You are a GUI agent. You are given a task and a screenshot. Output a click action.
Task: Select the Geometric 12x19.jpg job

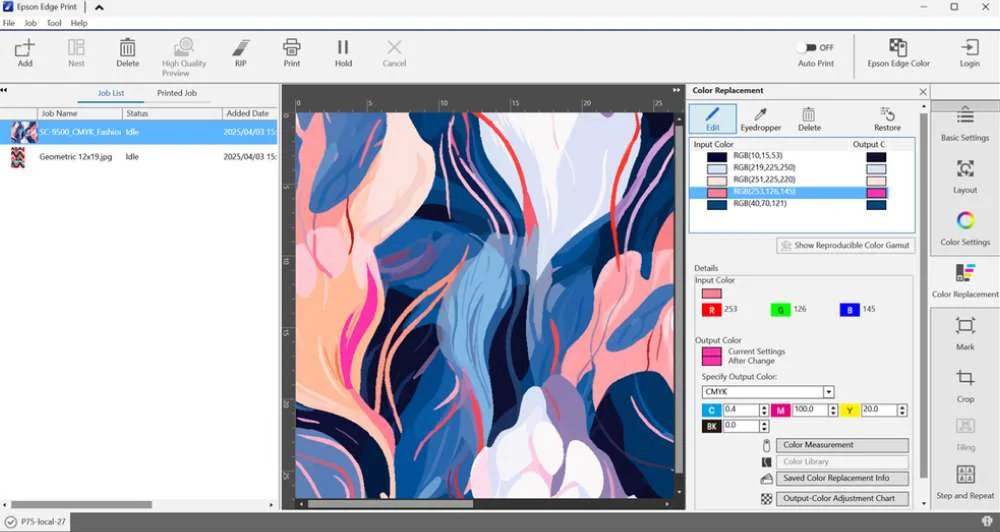(138, 156)
